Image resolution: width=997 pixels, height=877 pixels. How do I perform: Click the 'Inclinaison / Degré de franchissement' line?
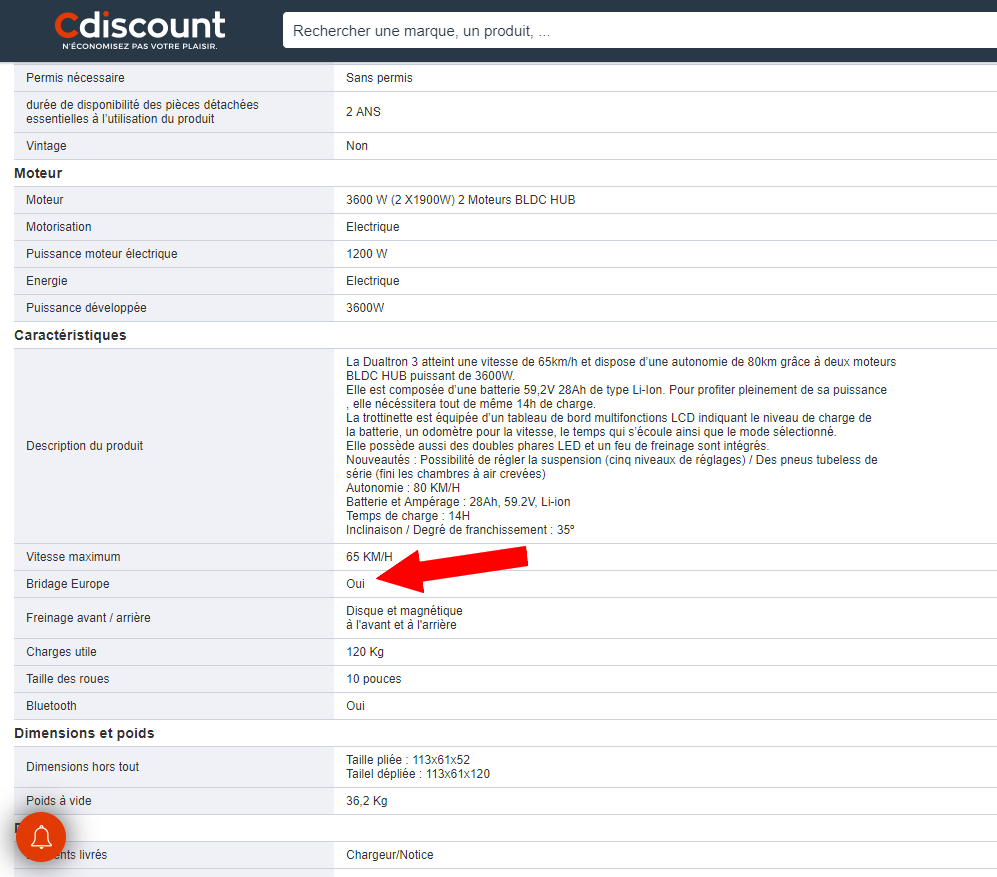click(460, 530)
